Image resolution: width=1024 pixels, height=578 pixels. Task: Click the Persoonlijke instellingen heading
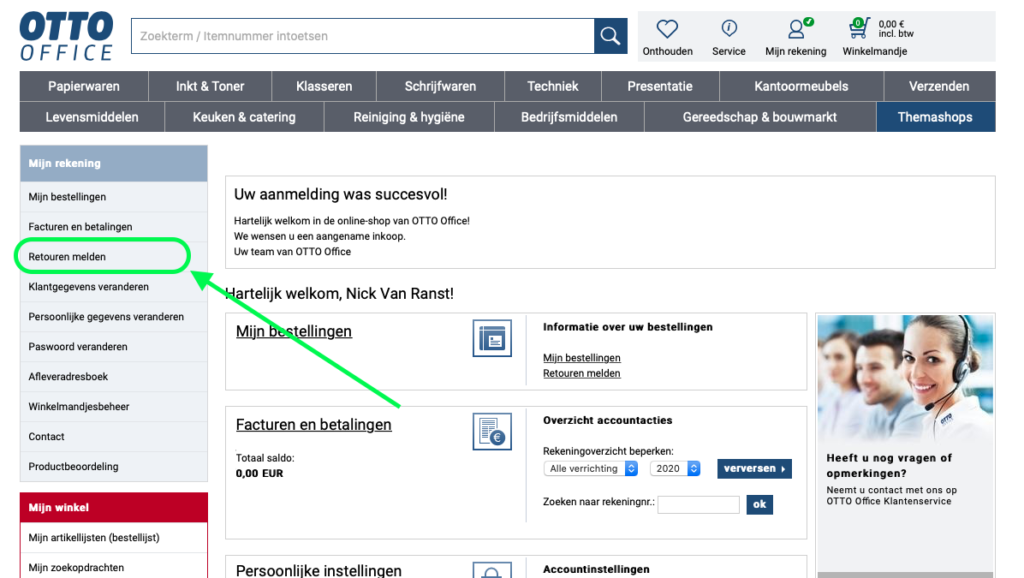tap(319, 570)
